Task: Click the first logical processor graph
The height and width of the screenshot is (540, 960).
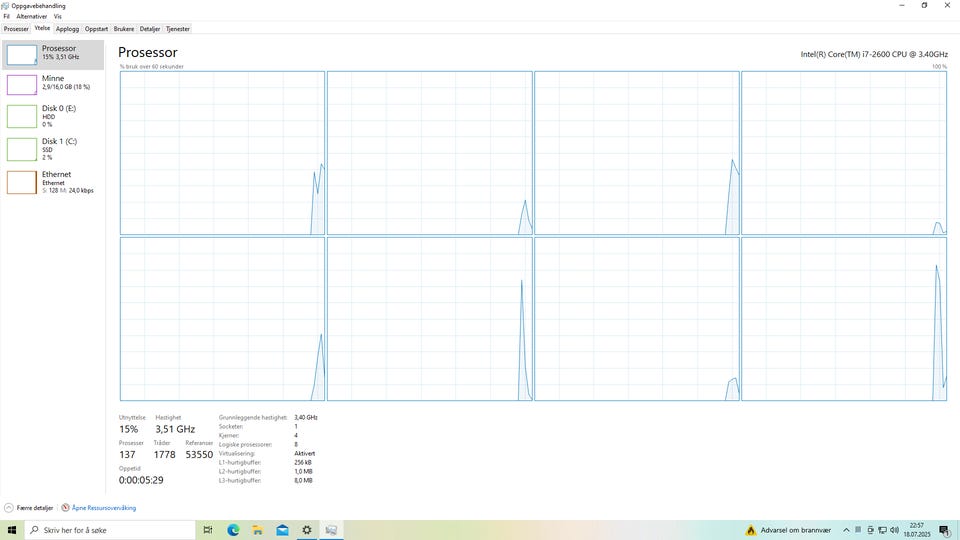Action: pyautogui.click(x=222, y=153)
